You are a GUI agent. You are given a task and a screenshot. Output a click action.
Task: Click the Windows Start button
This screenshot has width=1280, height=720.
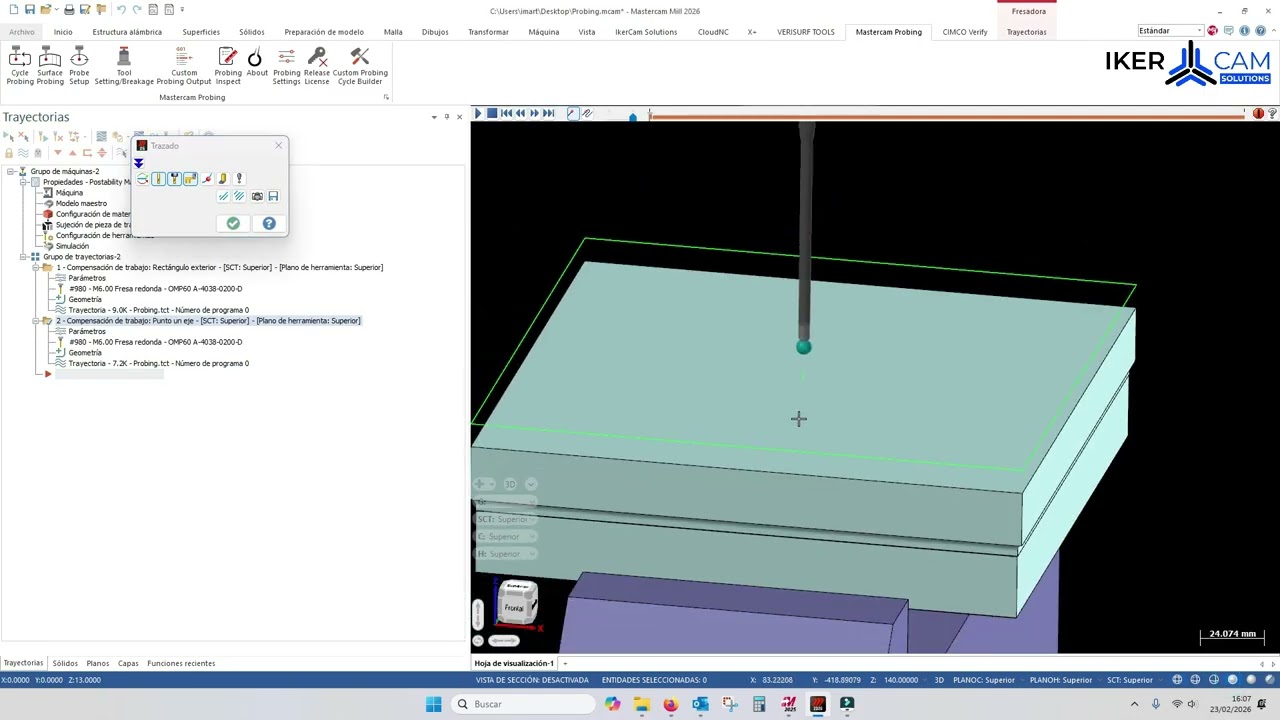pyautogui.click(x=433, y=704)
